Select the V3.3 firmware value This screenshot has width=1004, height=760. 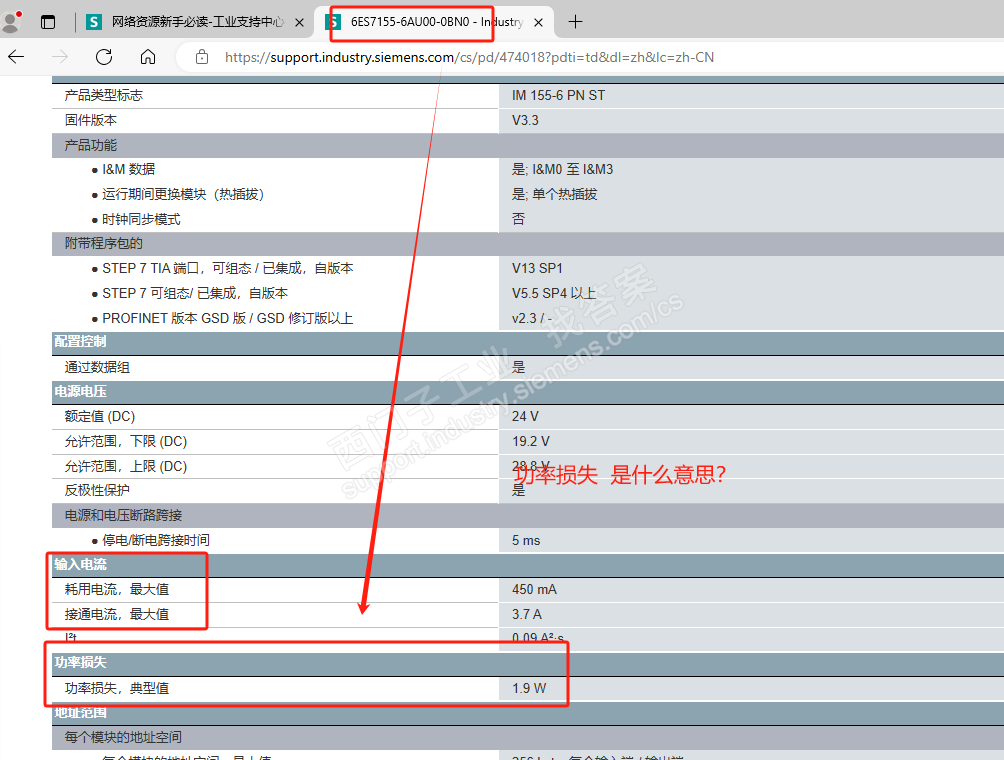coord(525,120)
